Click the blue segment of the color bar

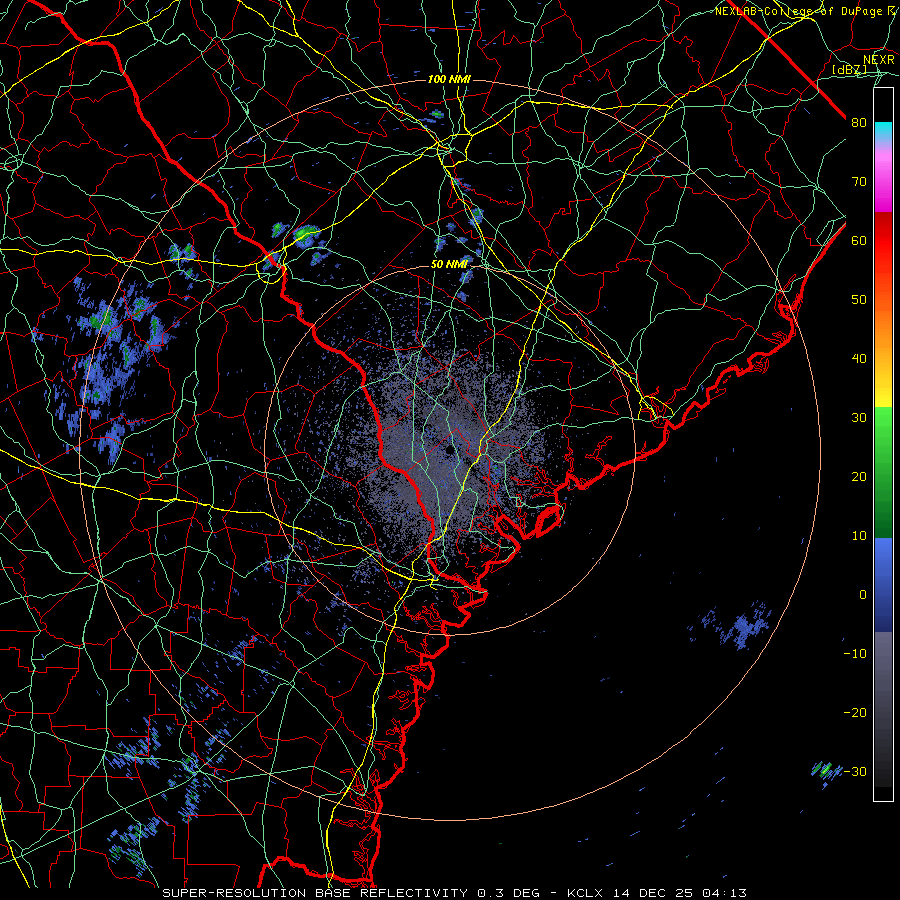coord(883,584)
